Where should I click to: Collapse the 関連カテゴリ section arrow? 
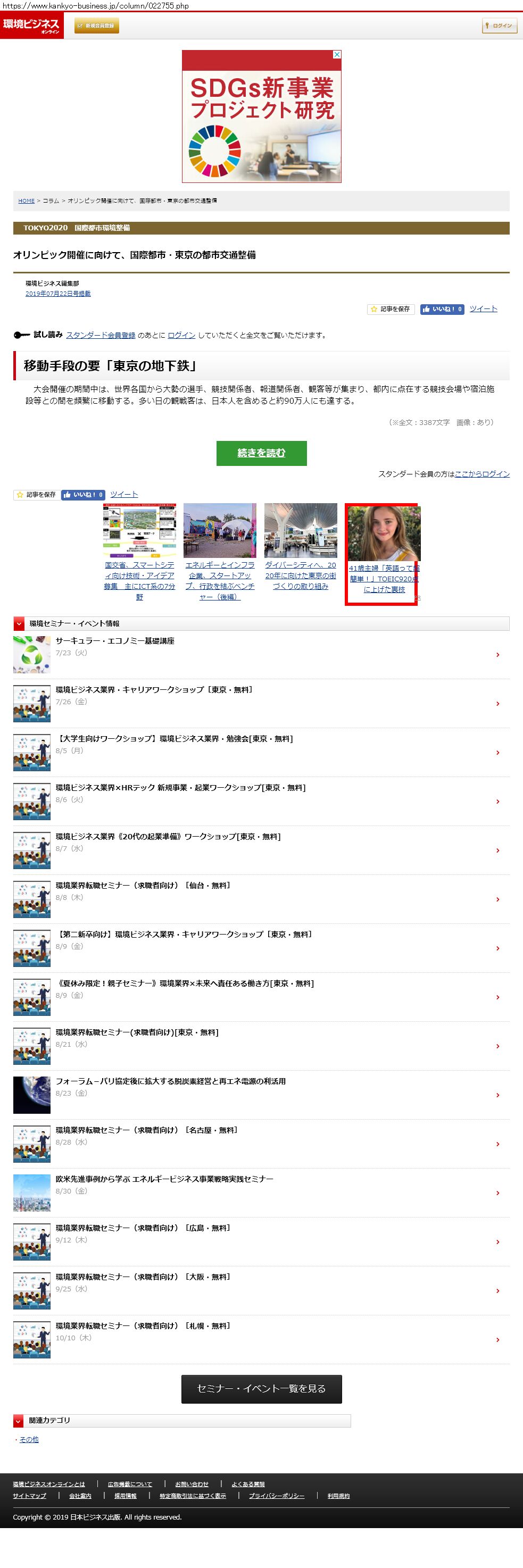click(x=19, y=1420)
